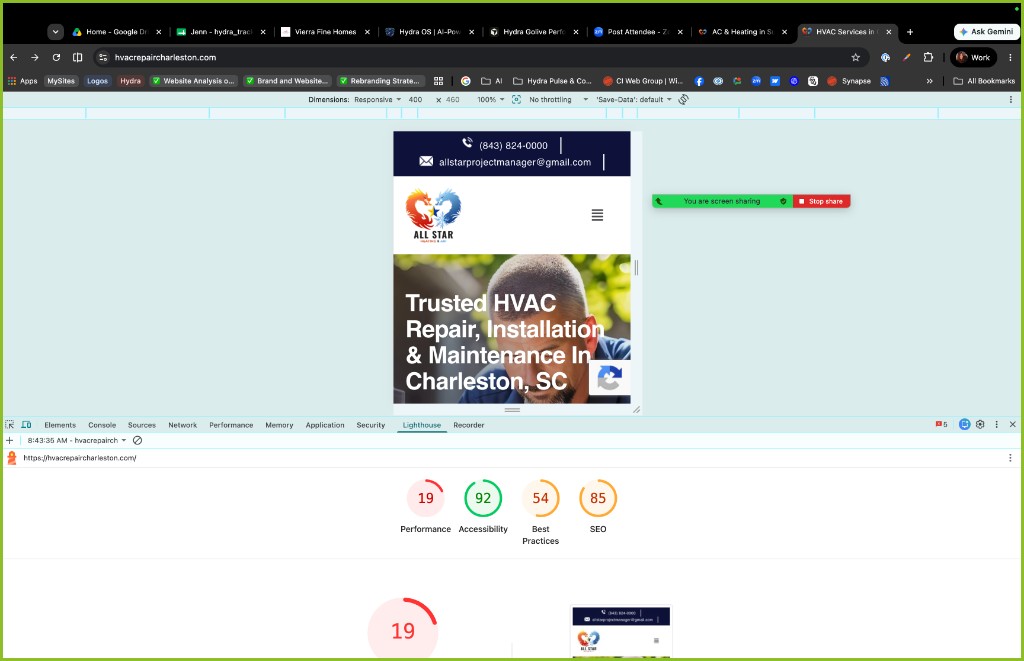Screen dimensions: 1024x661
Task: Reload the page
Action: click(56, 57)
